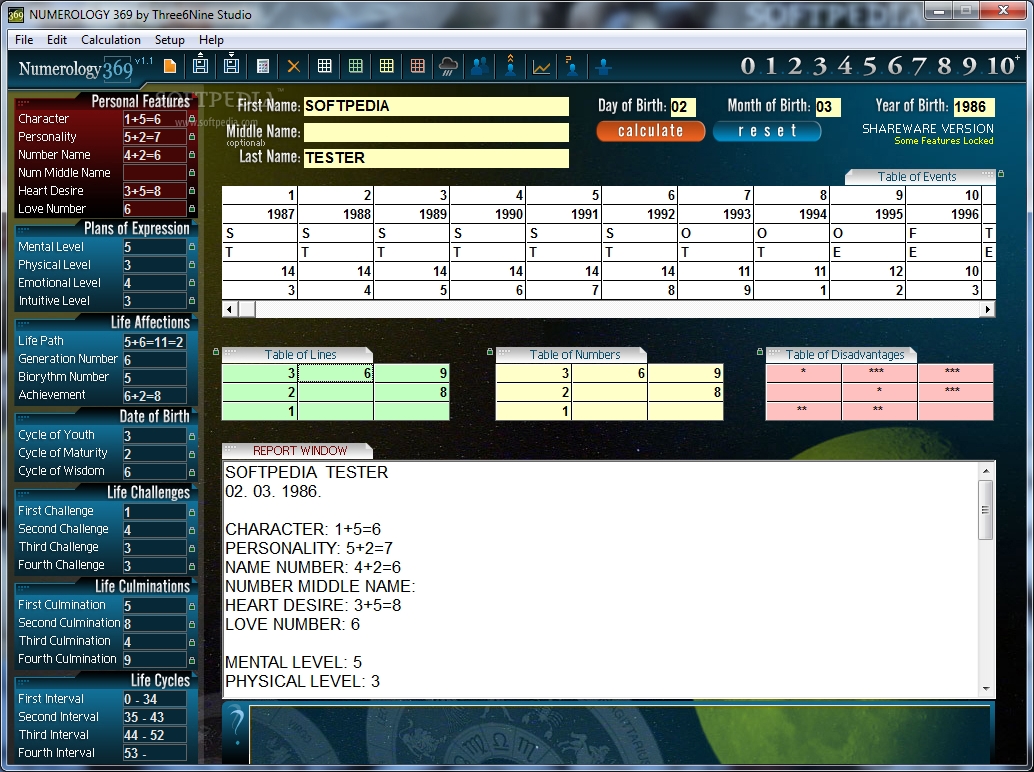Click the orange calculate button

tap(650, 131)
